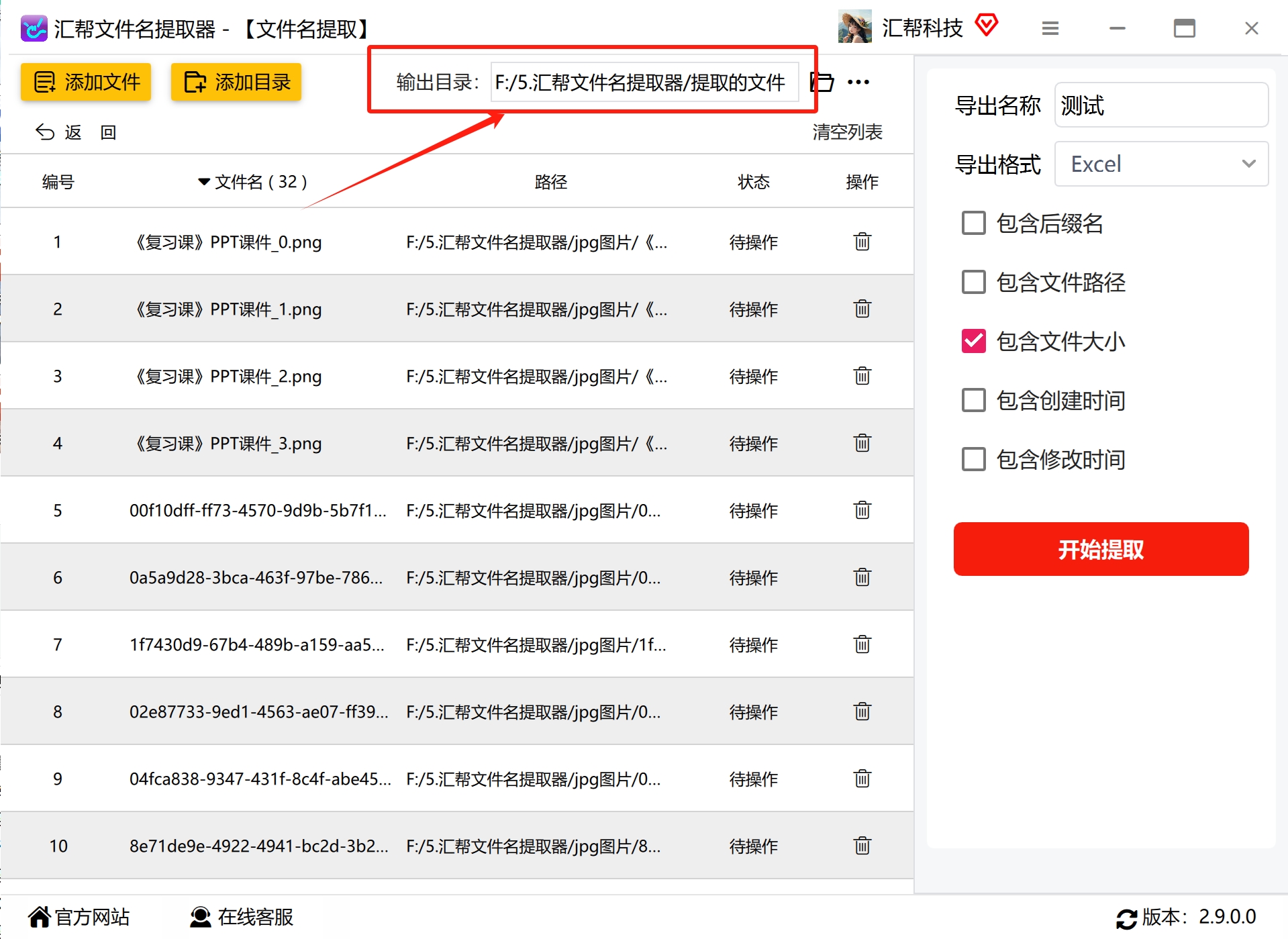Open output directory folder browse icon
This screenshot has height=939, width=1288.
(x=822, y=82)
